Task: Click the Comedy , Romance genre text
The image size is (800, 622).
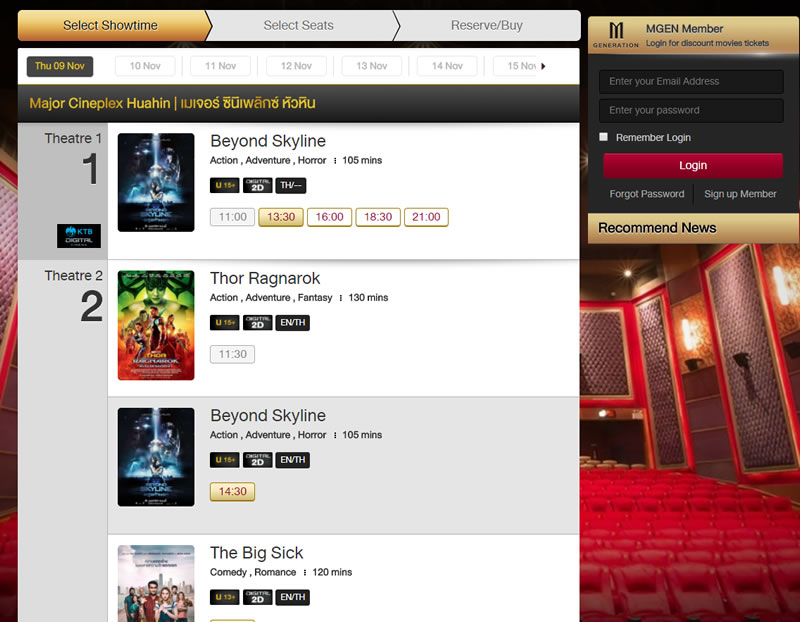Action: pyautogui.click(x=253, y=572)
